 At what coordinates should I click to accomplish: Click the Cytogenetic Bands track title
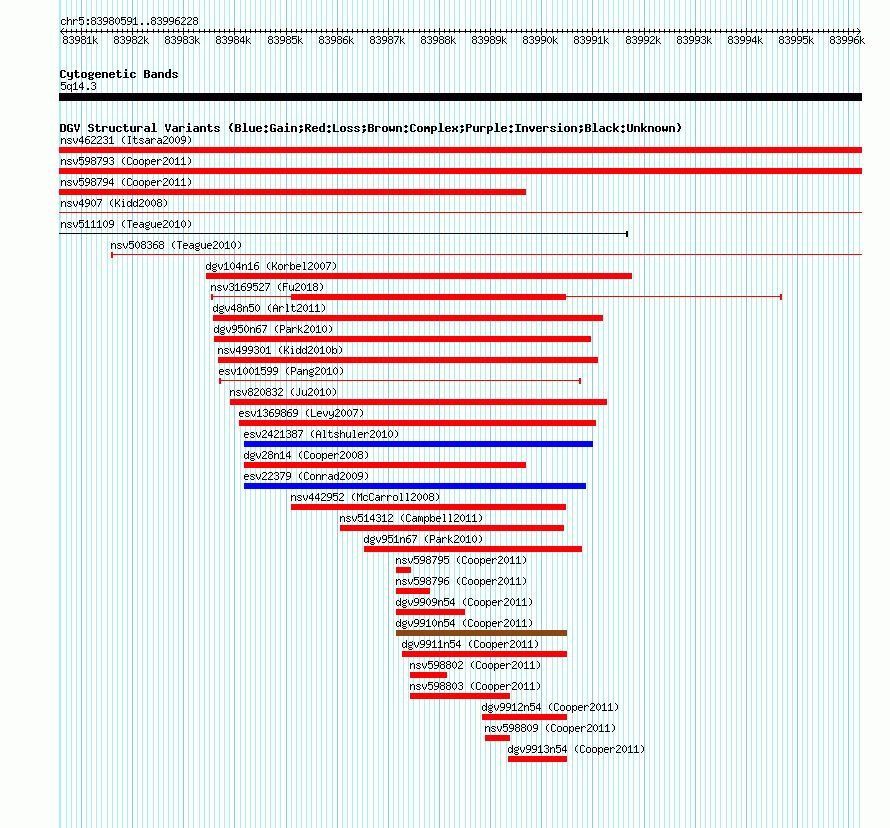(119, 74)
